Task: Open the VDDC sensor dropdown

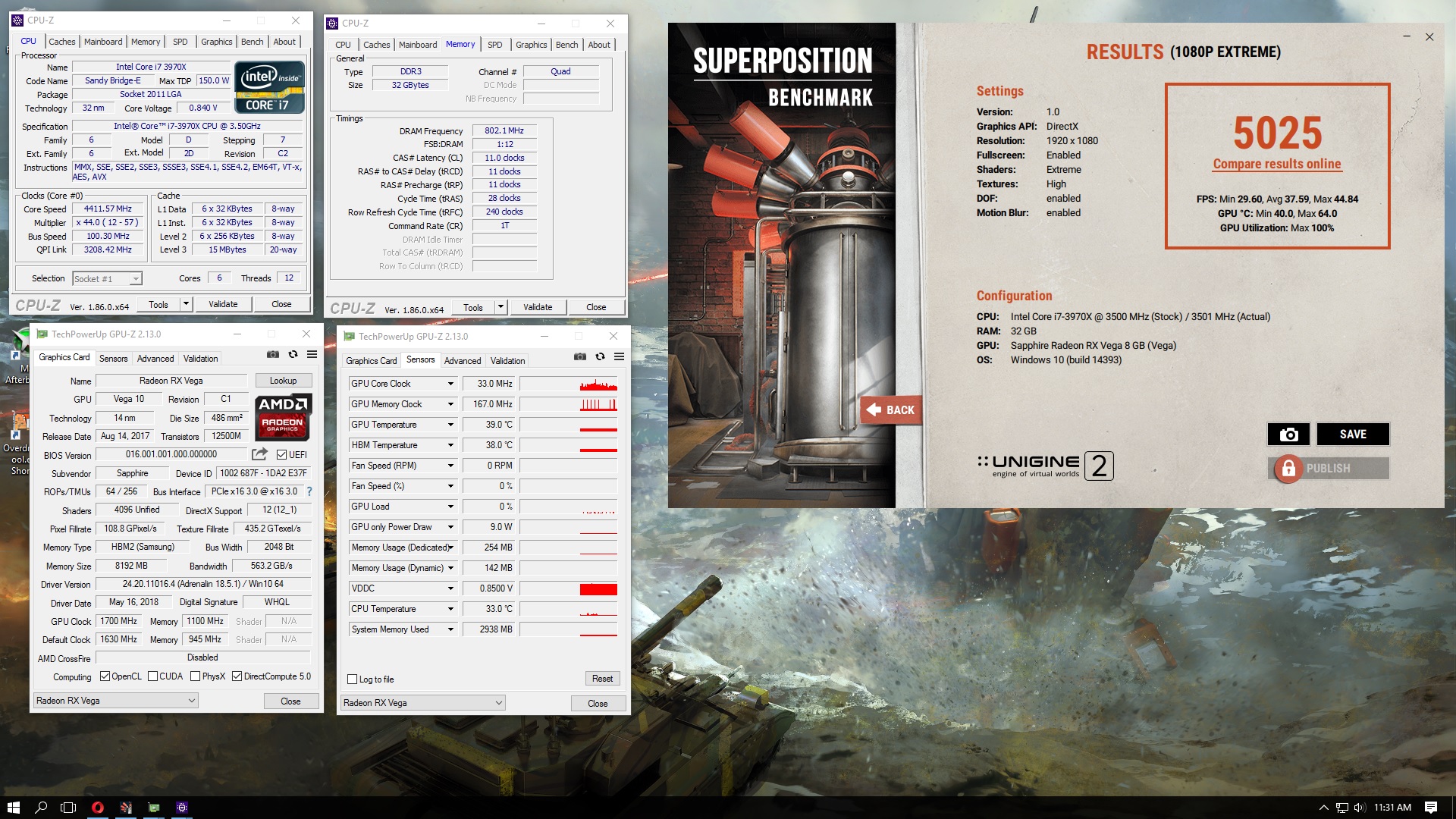Action: [450, 588]
